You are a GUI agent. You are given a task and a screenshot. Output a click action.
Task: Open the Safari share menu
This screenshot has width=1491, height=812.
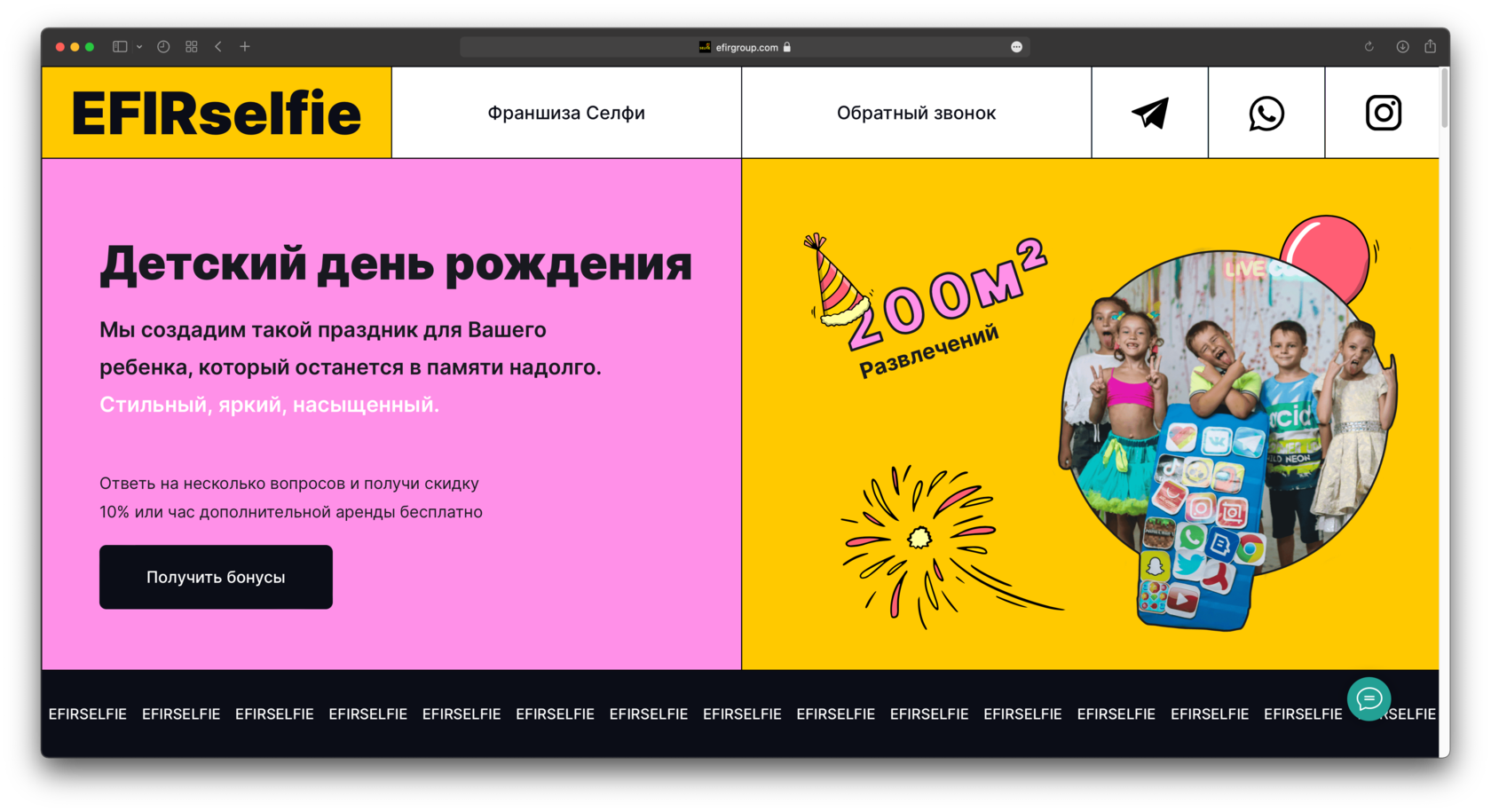1430,46
